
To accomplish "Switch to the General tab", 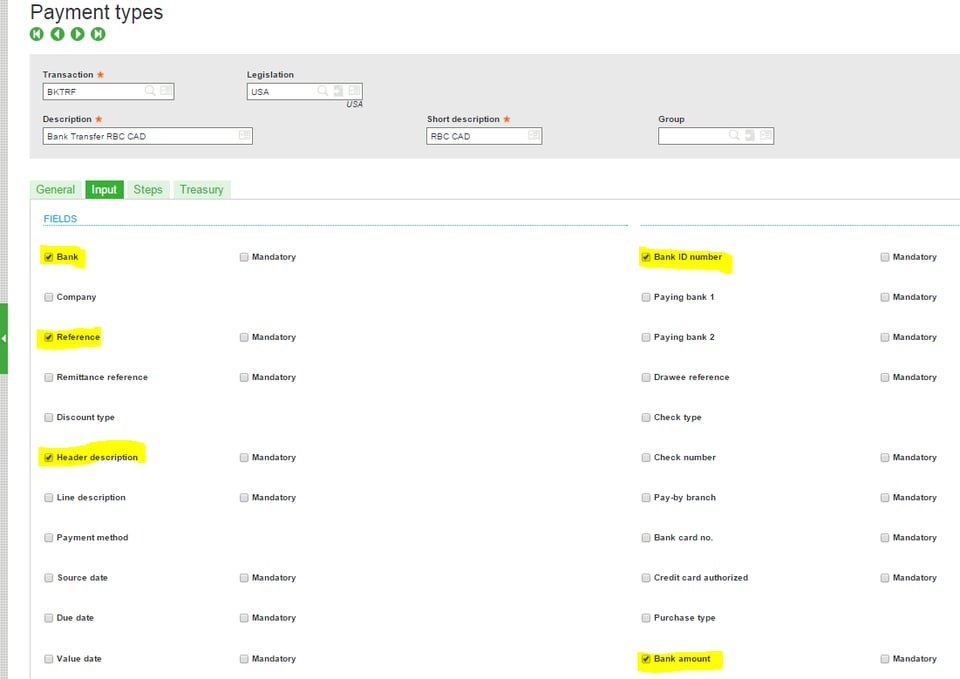I will [55, 189].
